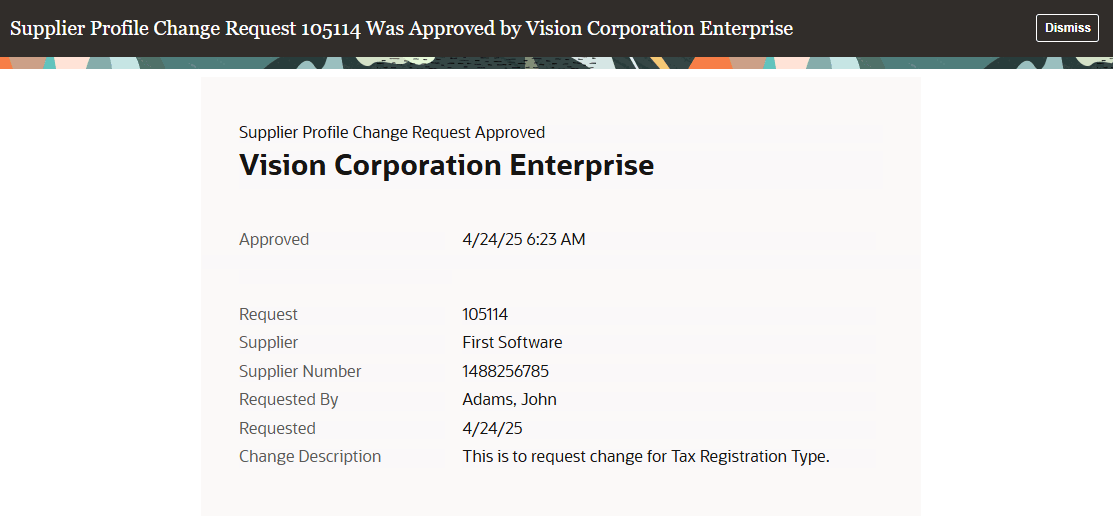Select the supplier name First Software
Screen dimensions: 1113x531
(x=512, y=342)
